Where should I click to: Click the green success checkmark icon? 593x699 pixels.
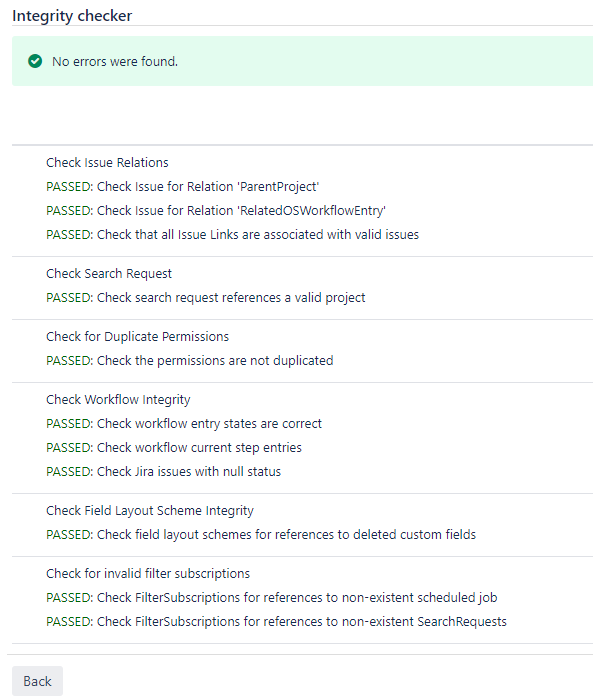(x=35, y=61)
